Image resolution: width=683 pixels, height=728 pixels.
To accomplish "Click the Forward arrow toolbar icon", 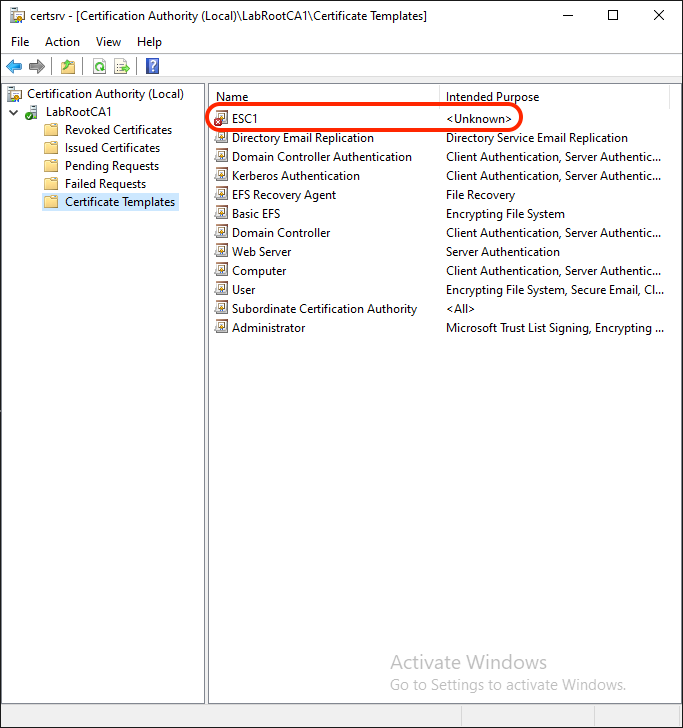I will point(37,66).
